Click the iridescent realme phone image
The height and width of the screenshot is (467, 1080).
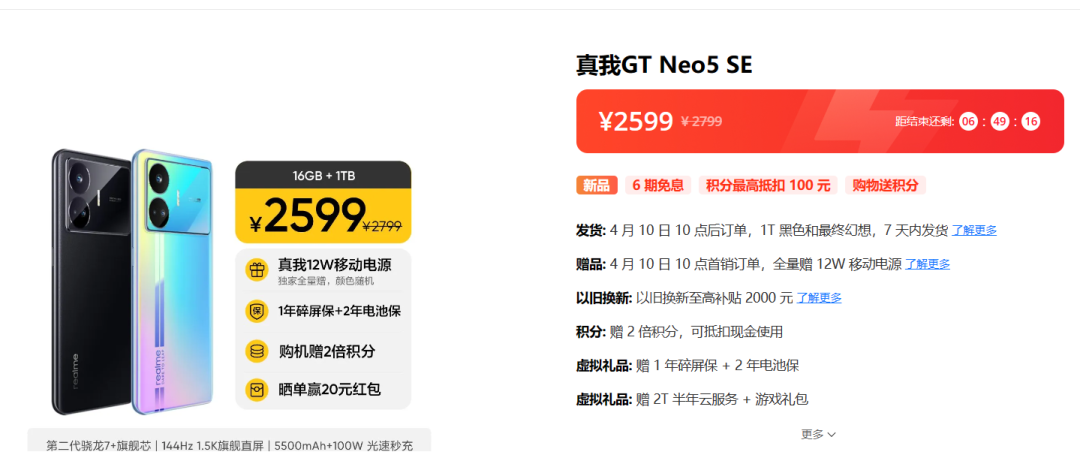pos(172,282)
